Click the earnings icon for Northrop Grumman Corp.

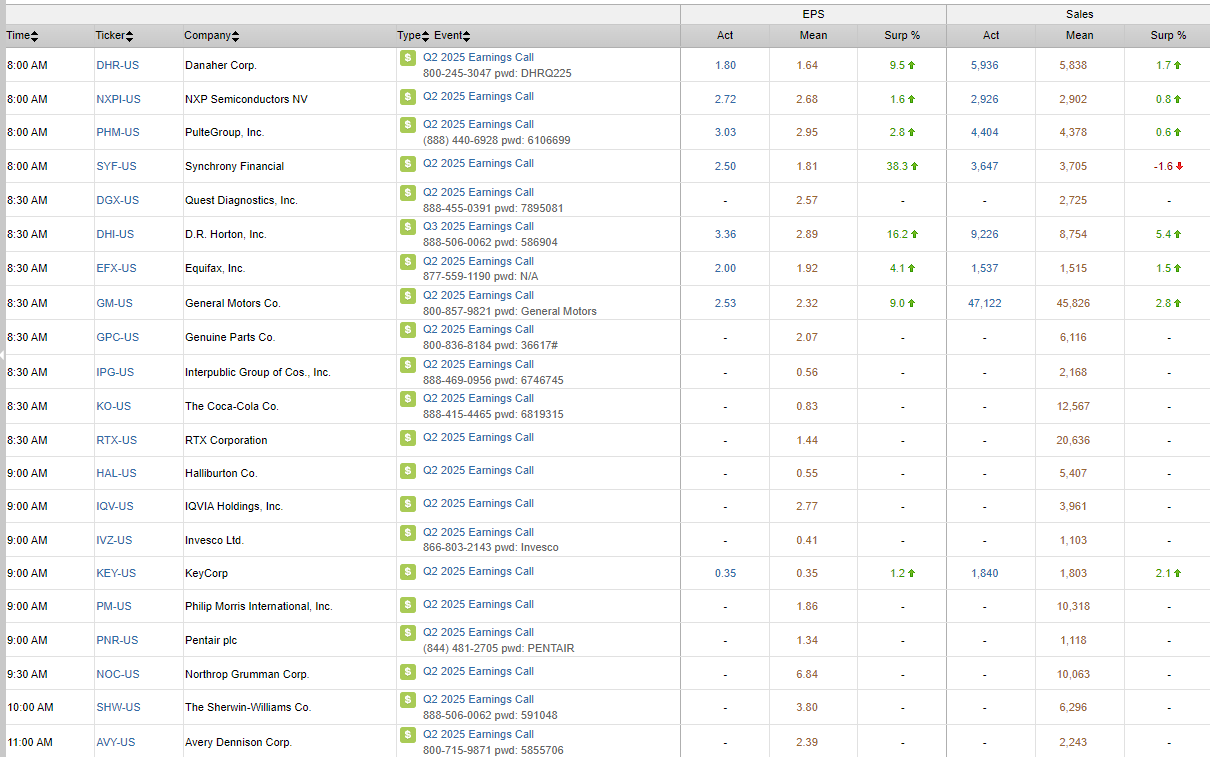click(x=407, y=672)
